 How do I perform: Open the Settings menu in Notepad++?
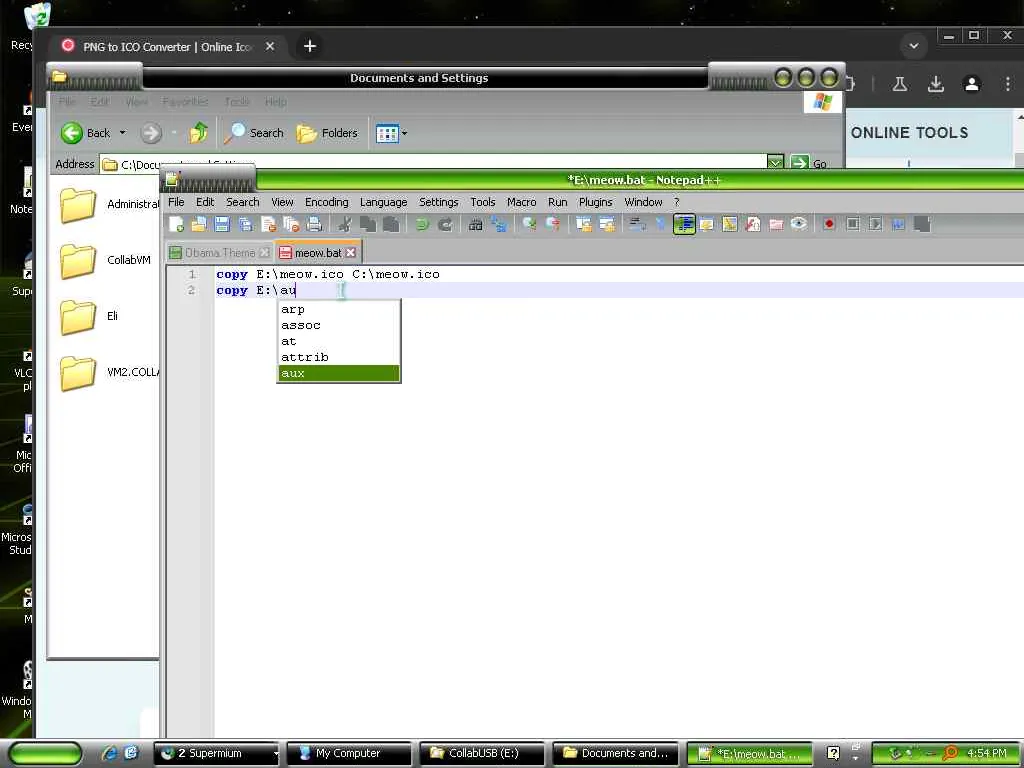438,202
